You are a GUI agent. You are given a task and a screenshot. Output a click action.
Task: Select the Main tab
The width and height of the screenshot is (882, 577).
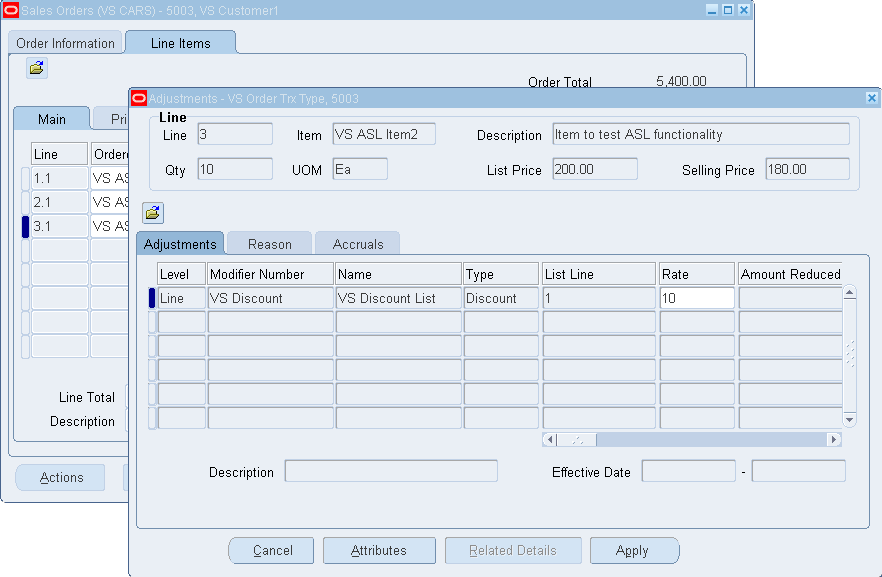click(51, 118)
